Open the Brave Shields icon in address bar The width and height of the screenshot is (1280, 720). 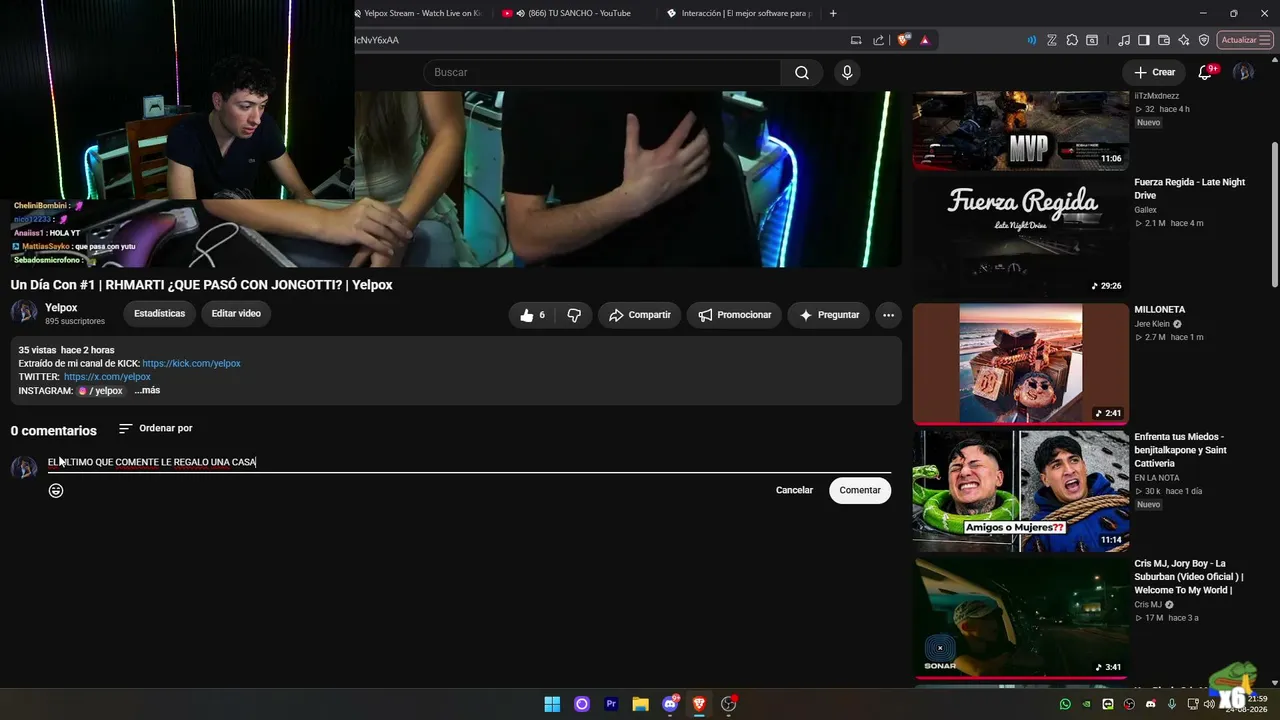point(904,40)
